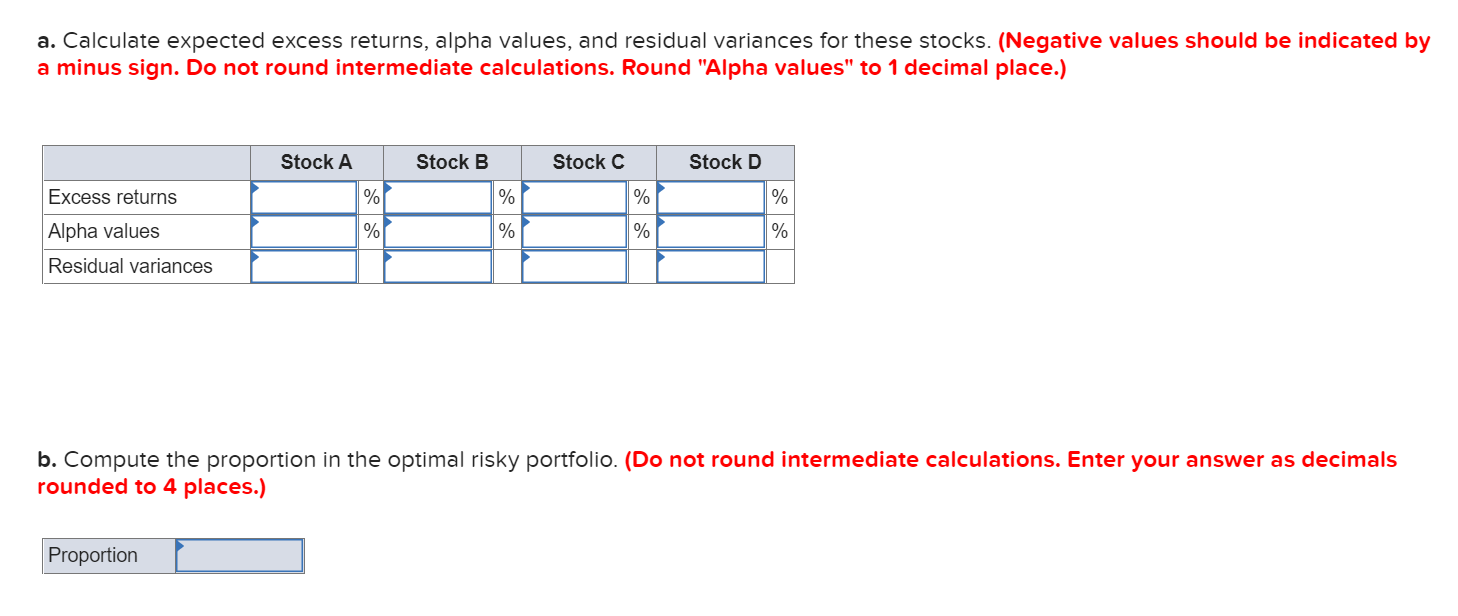Viewport: 1458px width, 616px height.
Task: Select the Residual variances input for Stock B
Action: 437,265
